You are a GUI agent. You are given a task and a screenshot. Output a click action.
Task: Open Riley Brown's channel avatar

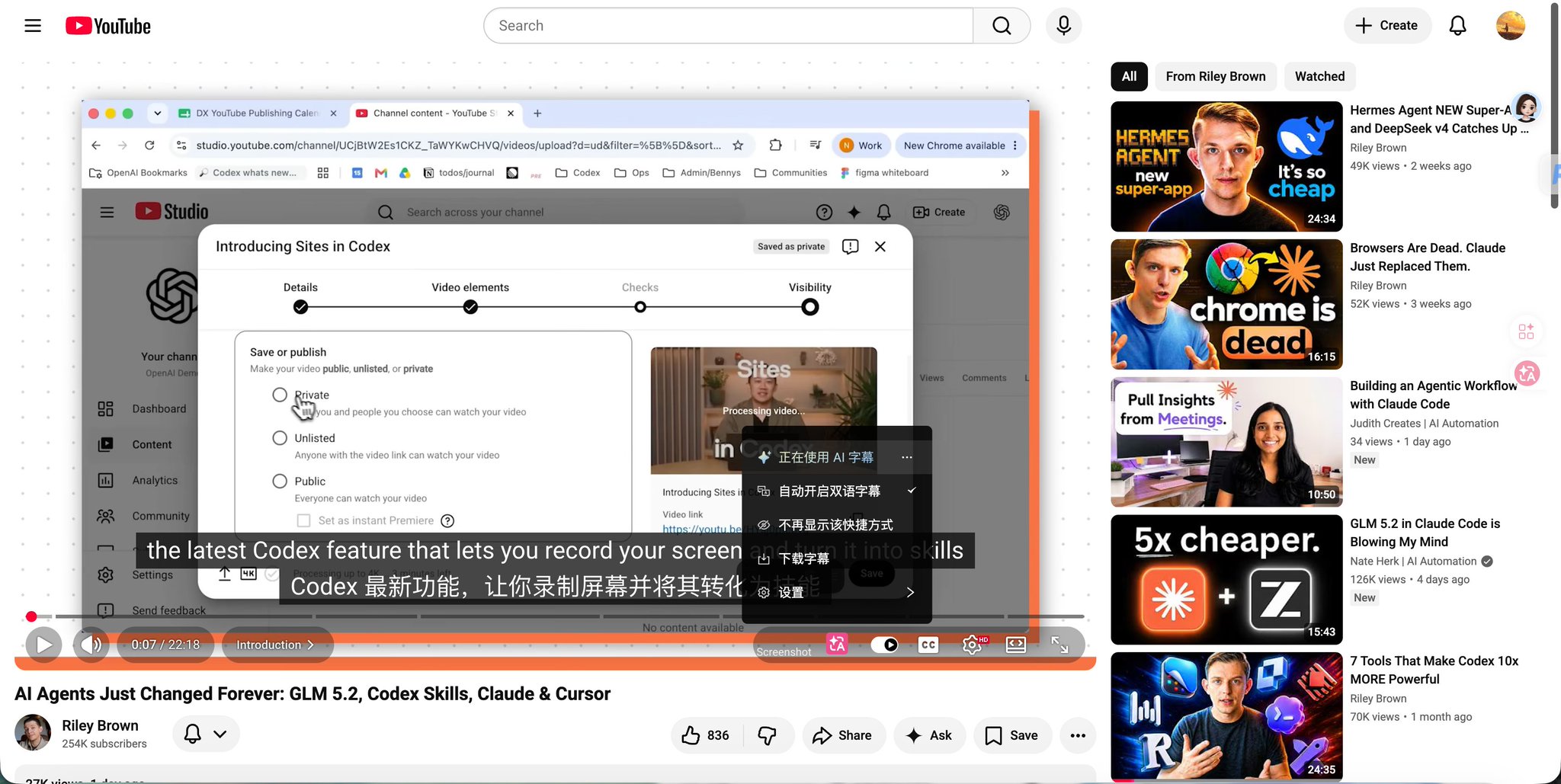pyautogui.click(x=33, y=733)
